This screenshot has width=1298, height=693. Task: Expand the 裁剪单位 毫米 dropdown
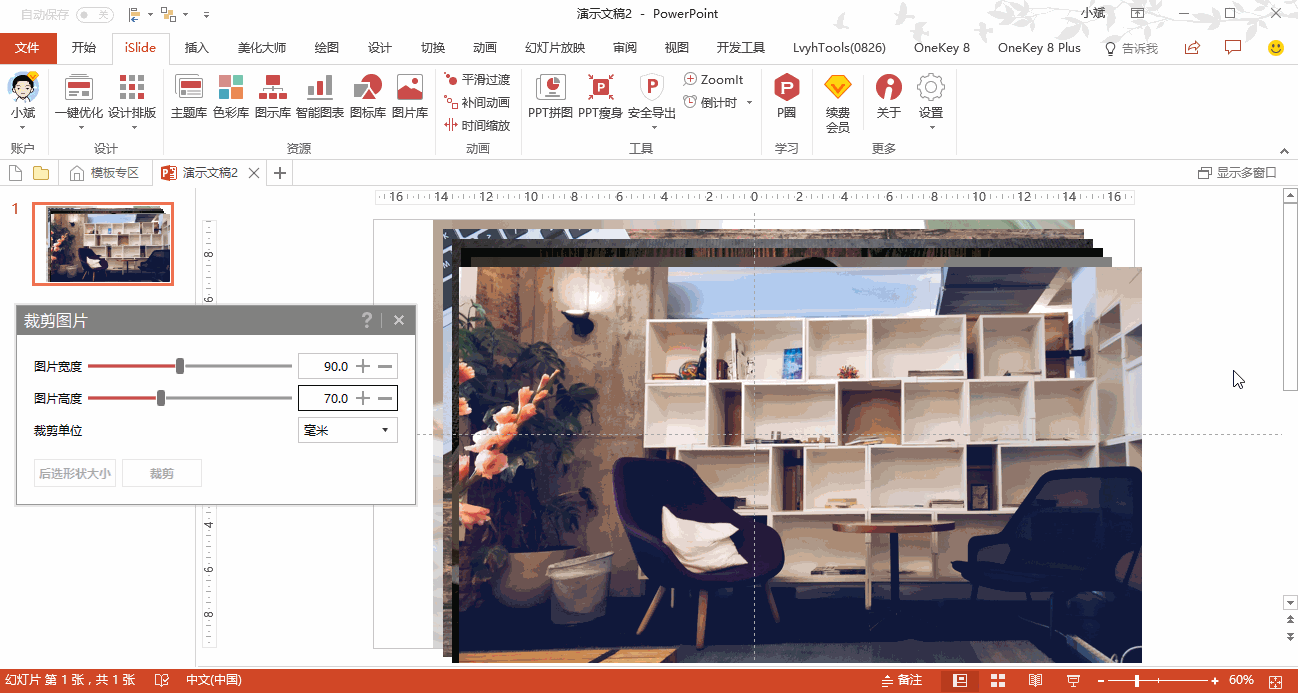347,430
